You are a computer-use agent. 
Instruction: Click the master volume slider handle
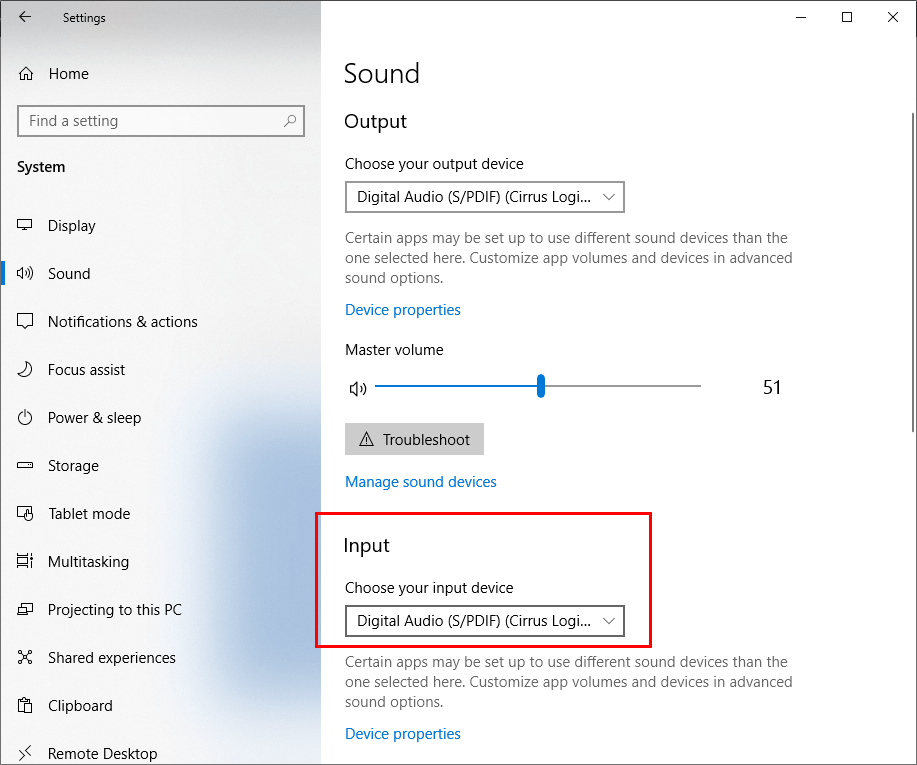(x=541, y=386)
